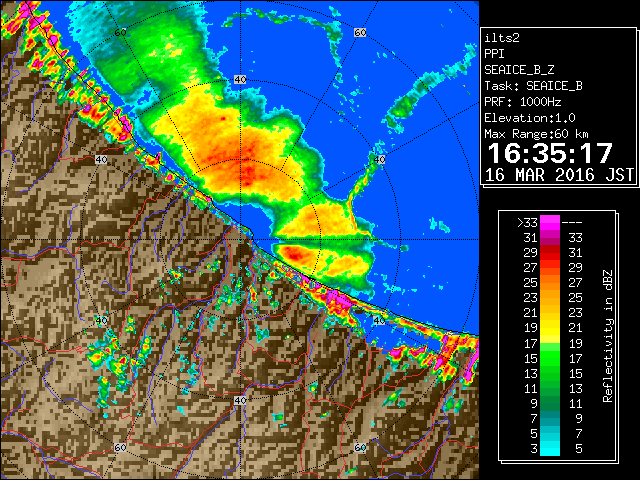Pick the bright green 15–17 dBZ legend swatch
Viewport: 640px width, 480px height.
[550, 358]
